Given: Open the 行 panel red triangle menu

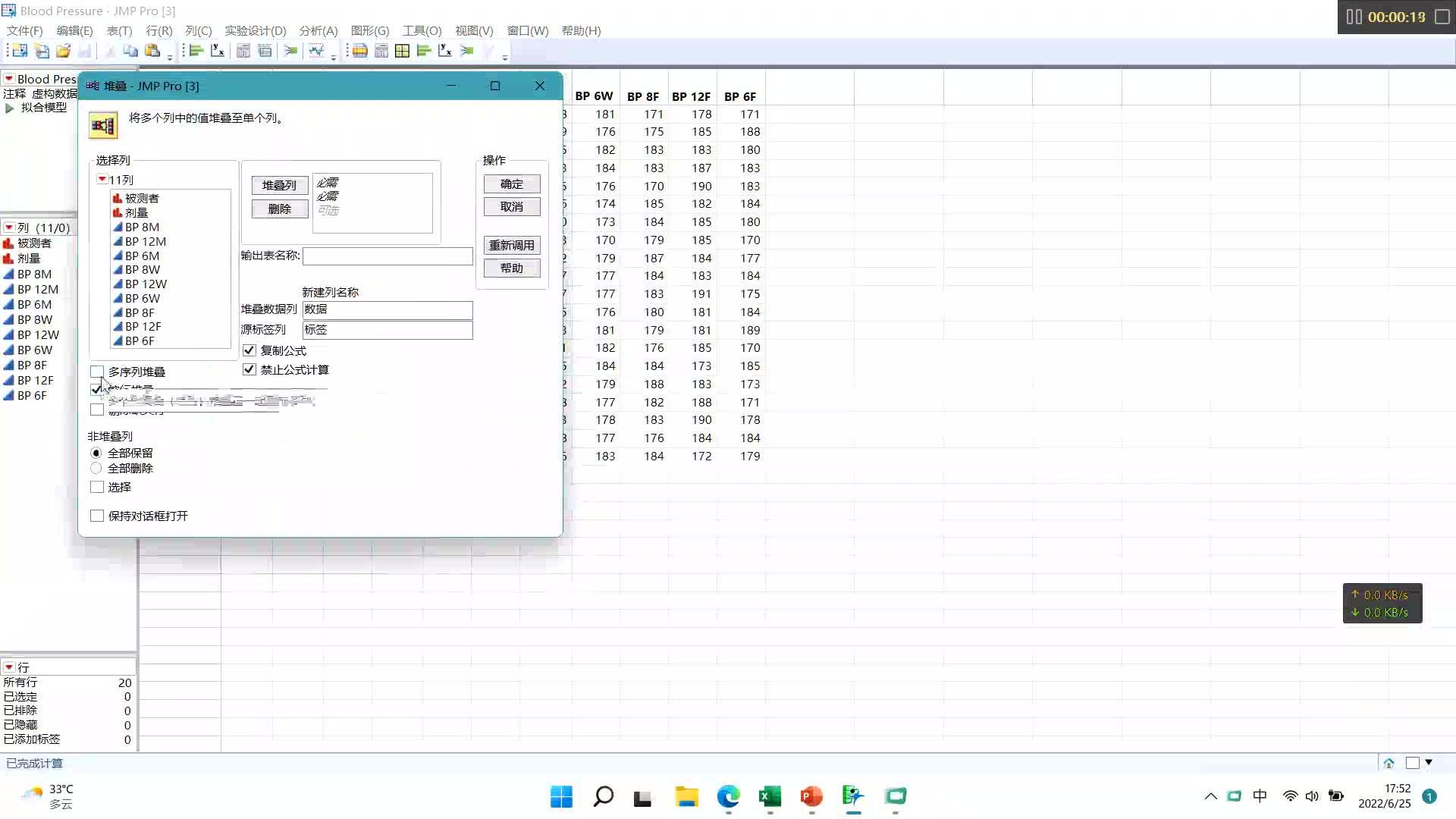Looking at the screenshot, I should [x=9, y=667].
